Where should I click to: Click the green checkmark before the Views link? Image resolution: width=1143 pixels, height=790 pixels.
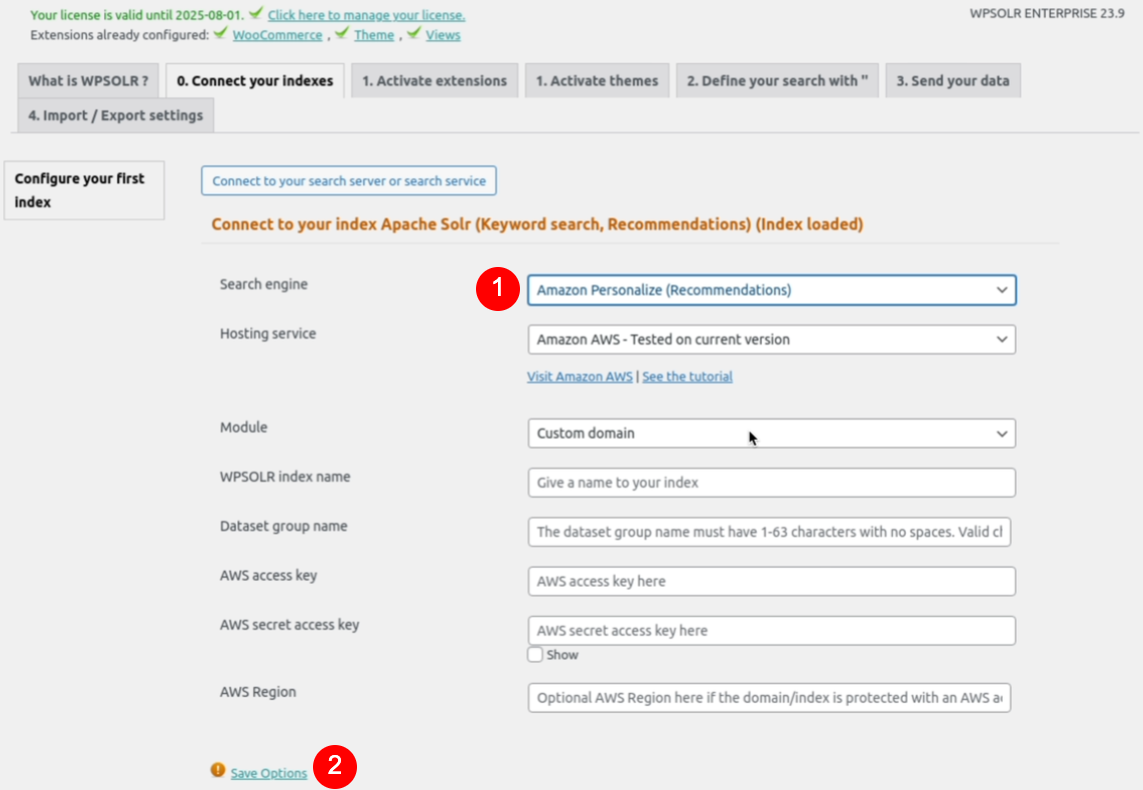tap(414, 34)
